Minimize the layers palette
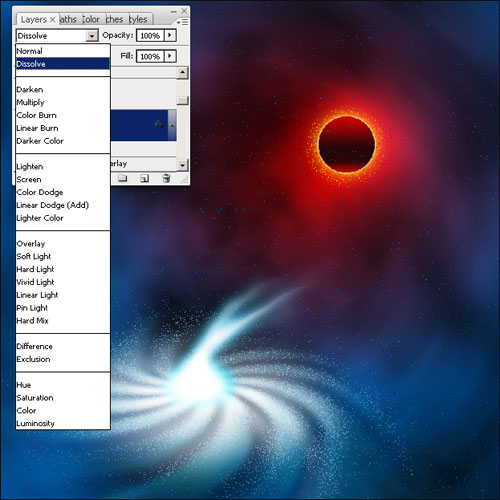500x500 pixels. (x=174, y=11)
